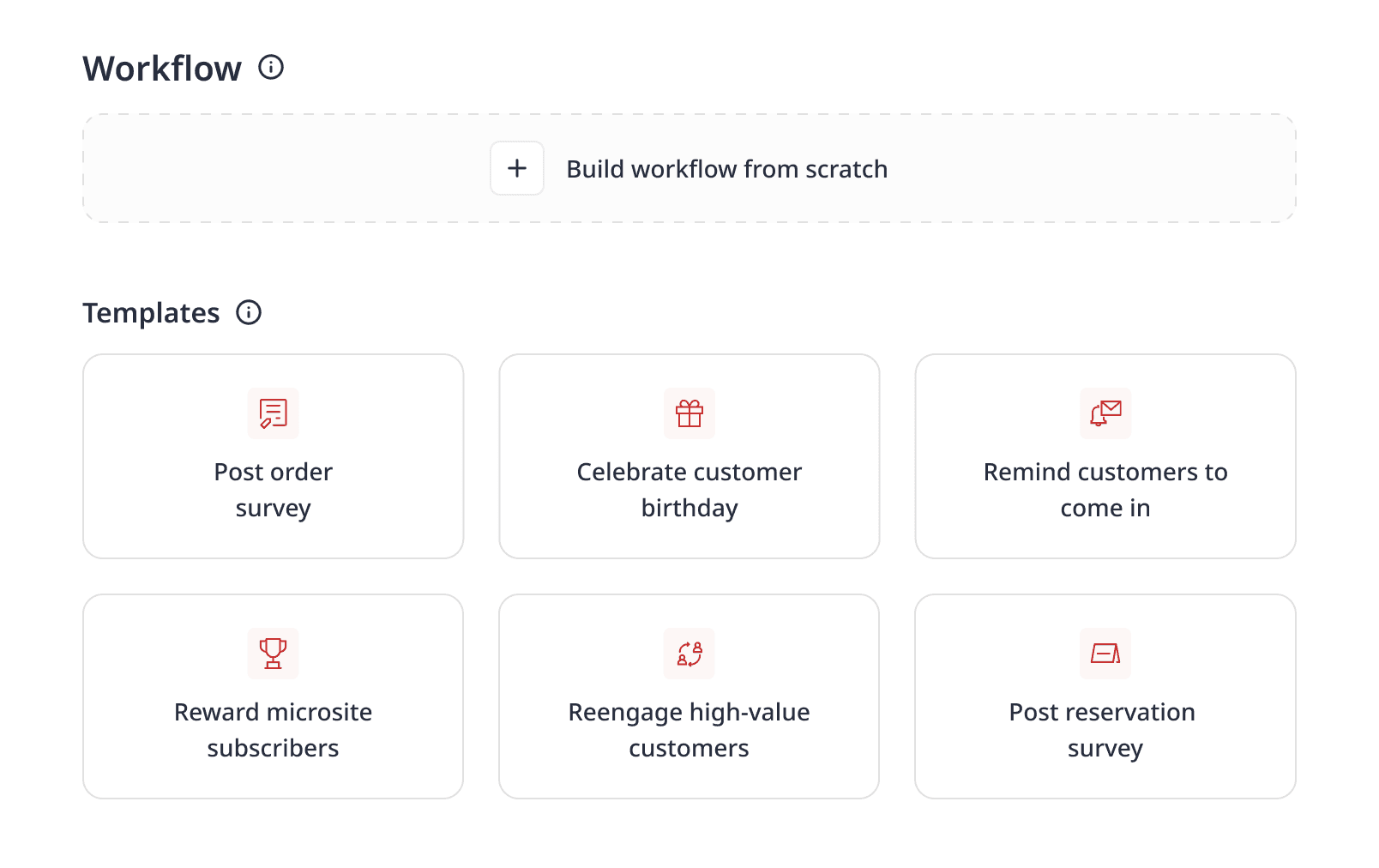The height and width of the screenshot is (868, 1379).
Task: Click the Templates info icon
Action: coord(249,312)
